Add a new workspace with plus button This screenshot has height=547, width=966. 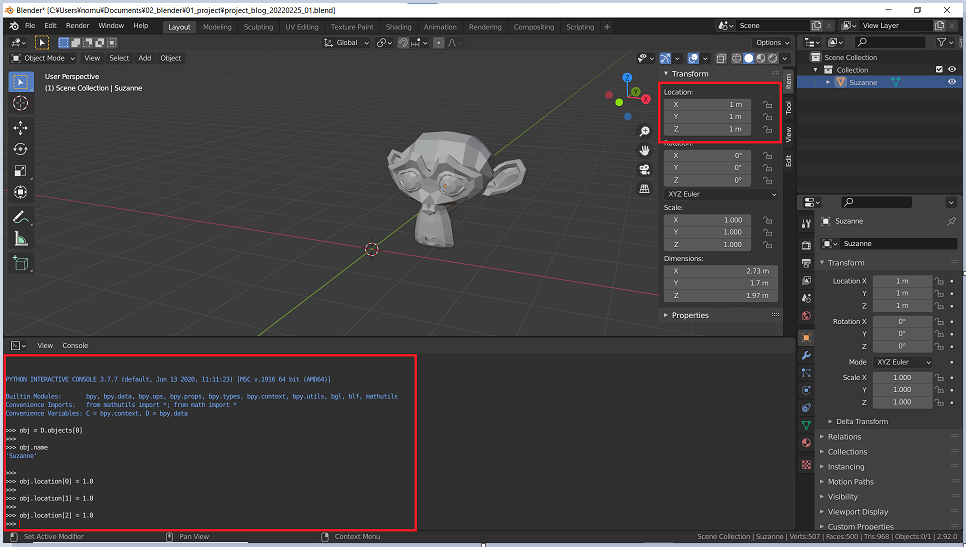[607, 27]
